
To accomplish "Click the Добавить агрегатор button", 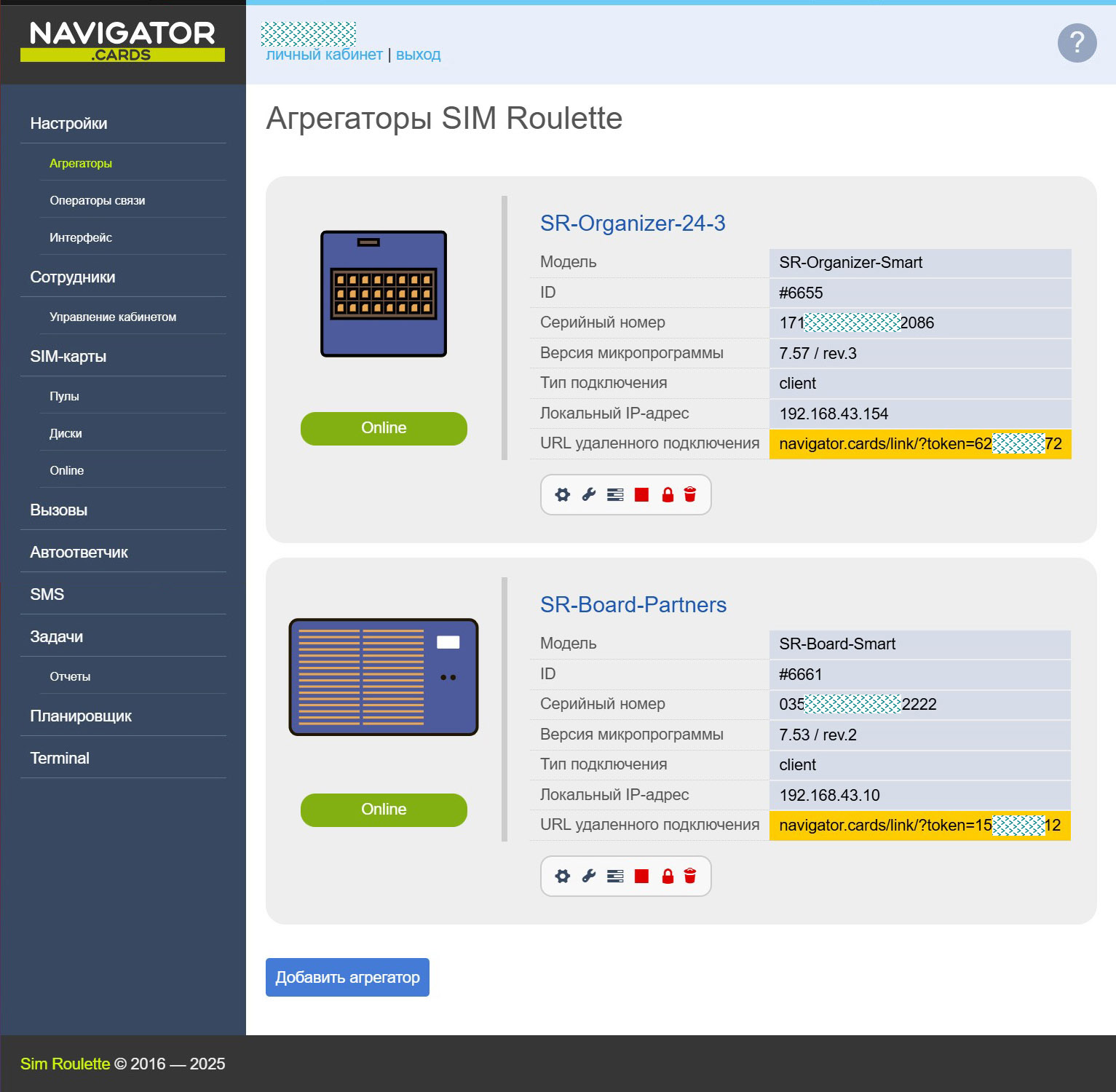I will (x=347, y=977).
